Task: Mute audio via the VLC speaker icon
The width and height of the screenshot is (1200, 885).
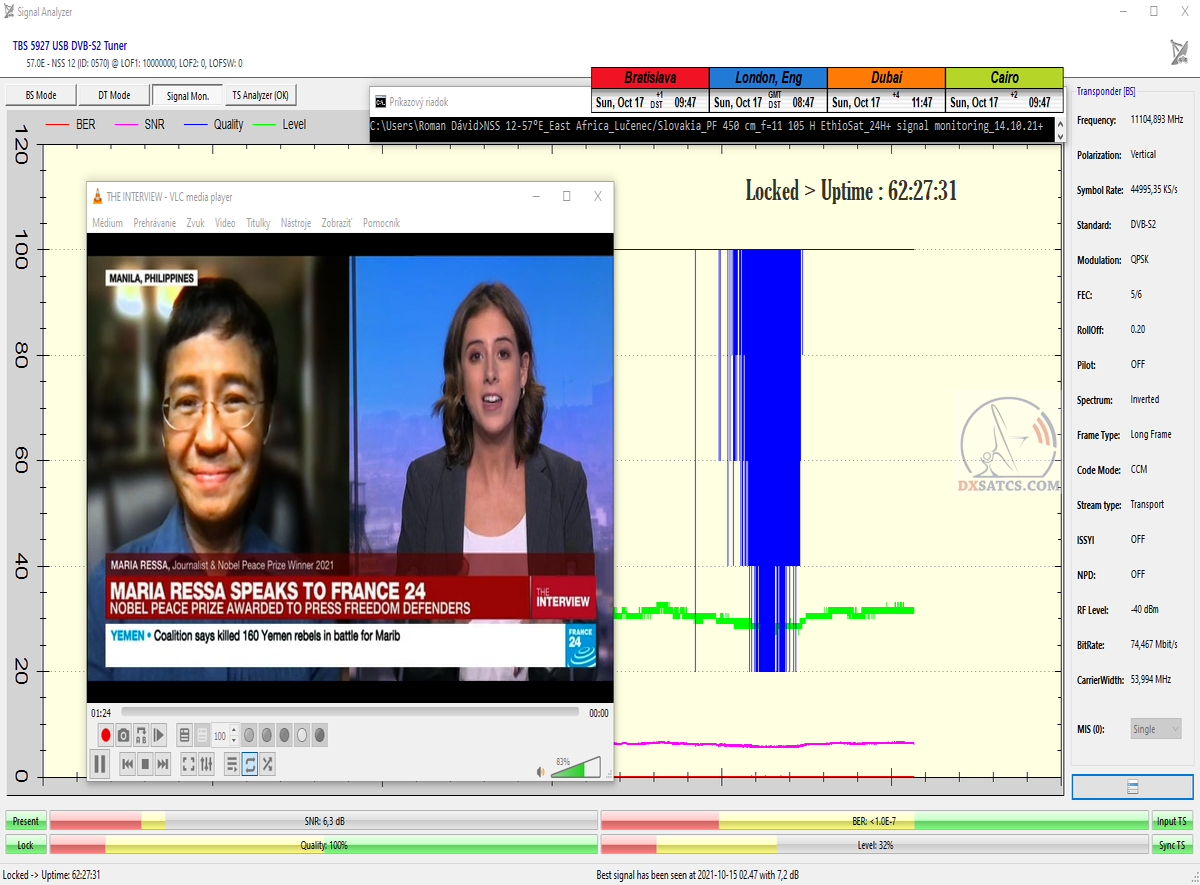Action: click(x=541, y=771)
